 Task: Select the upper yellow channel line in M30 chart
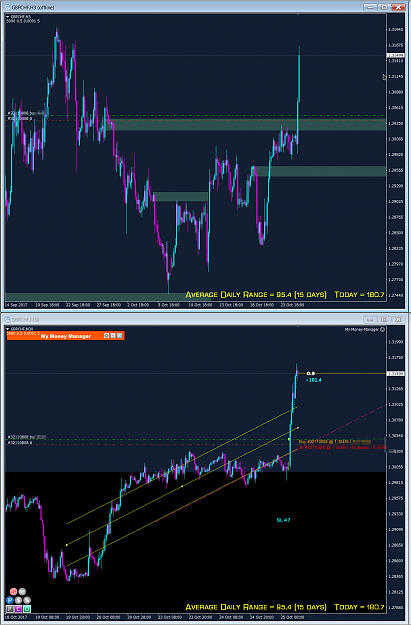point(181,466)
